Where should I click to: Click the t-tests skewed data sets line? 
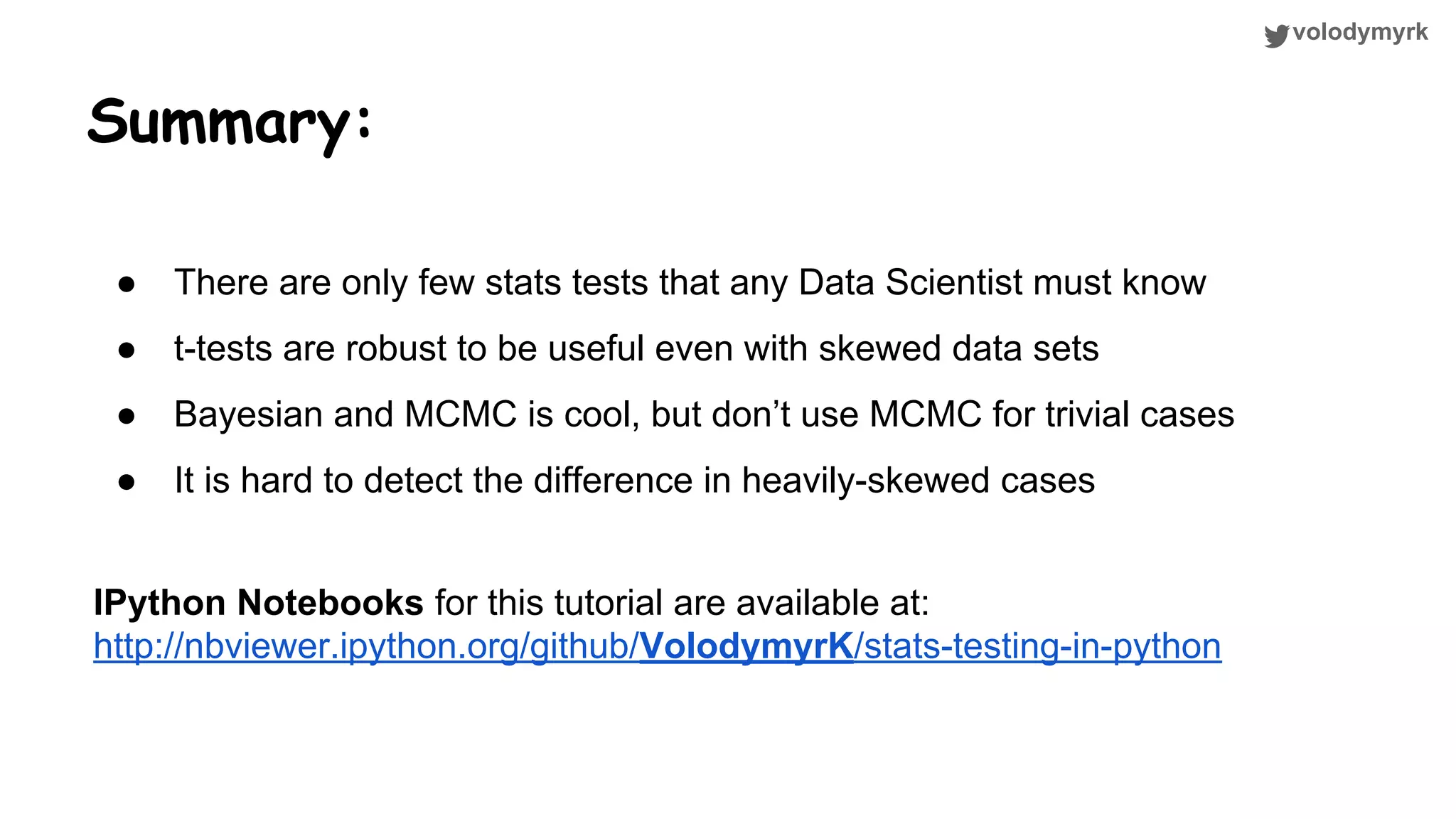636,348
